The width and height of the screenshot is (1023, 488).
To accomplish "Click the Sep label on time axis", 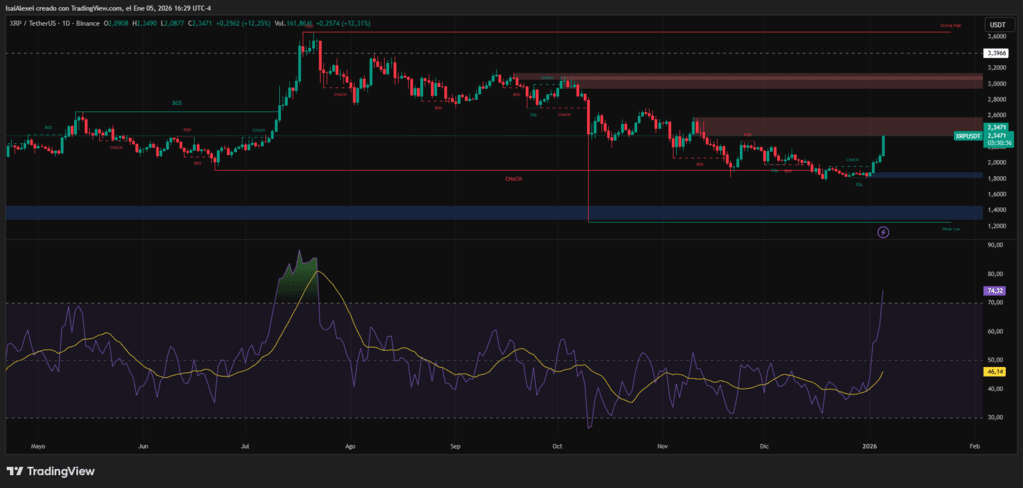I will coord(455,447).
